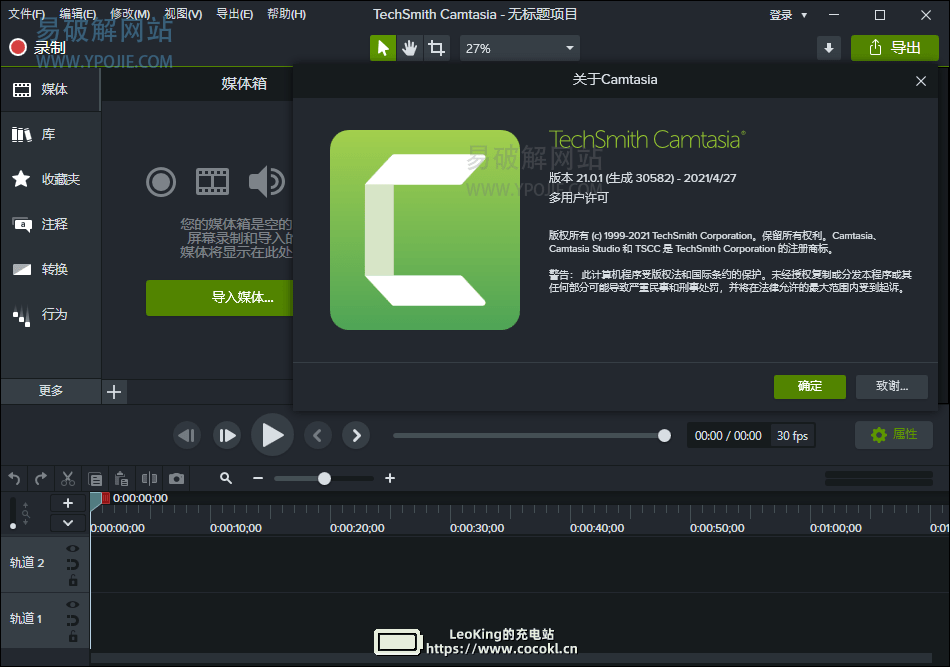Expand the 更多 more tools list
The height and width of the screenshot is (667, 950).
(51, 391)
